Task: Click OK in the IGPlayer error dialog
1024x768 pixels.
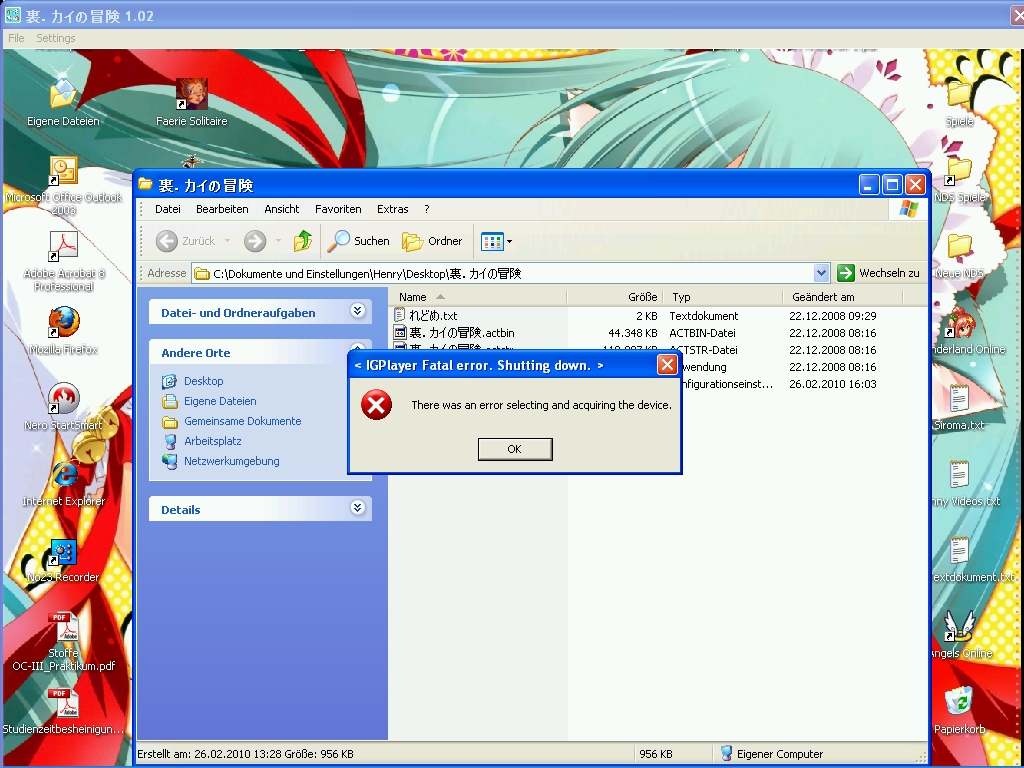Action: click(x=515, y=449)
